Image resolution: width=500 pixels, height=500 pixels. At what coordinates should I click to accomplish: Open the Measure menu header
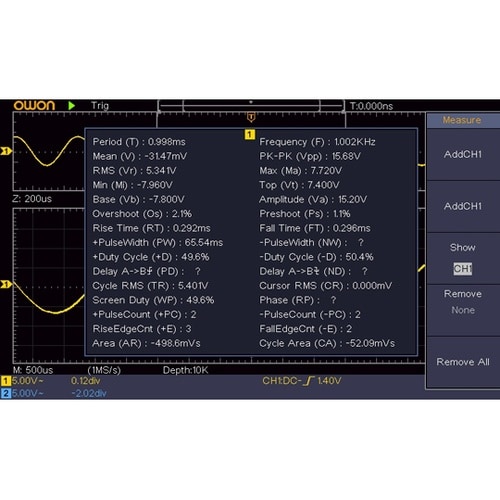click(x=463, y=120)
